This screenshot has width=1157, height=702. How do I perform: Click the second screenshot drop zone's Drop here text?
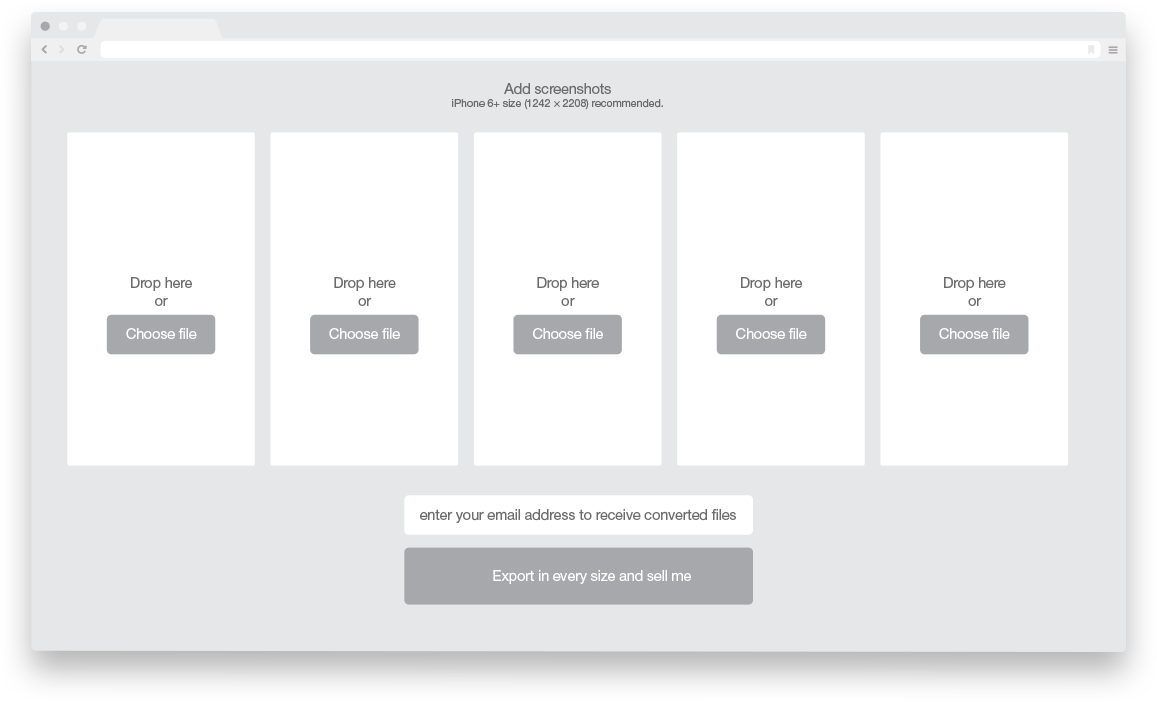(364, 283)
